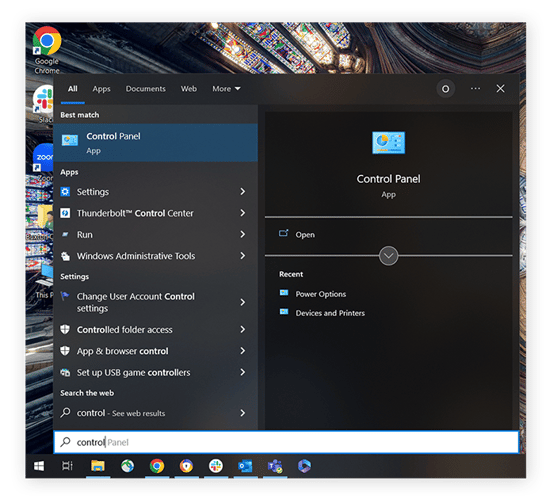
Task: Open the Control Panel best match result
Action: (x=155, y=142)
